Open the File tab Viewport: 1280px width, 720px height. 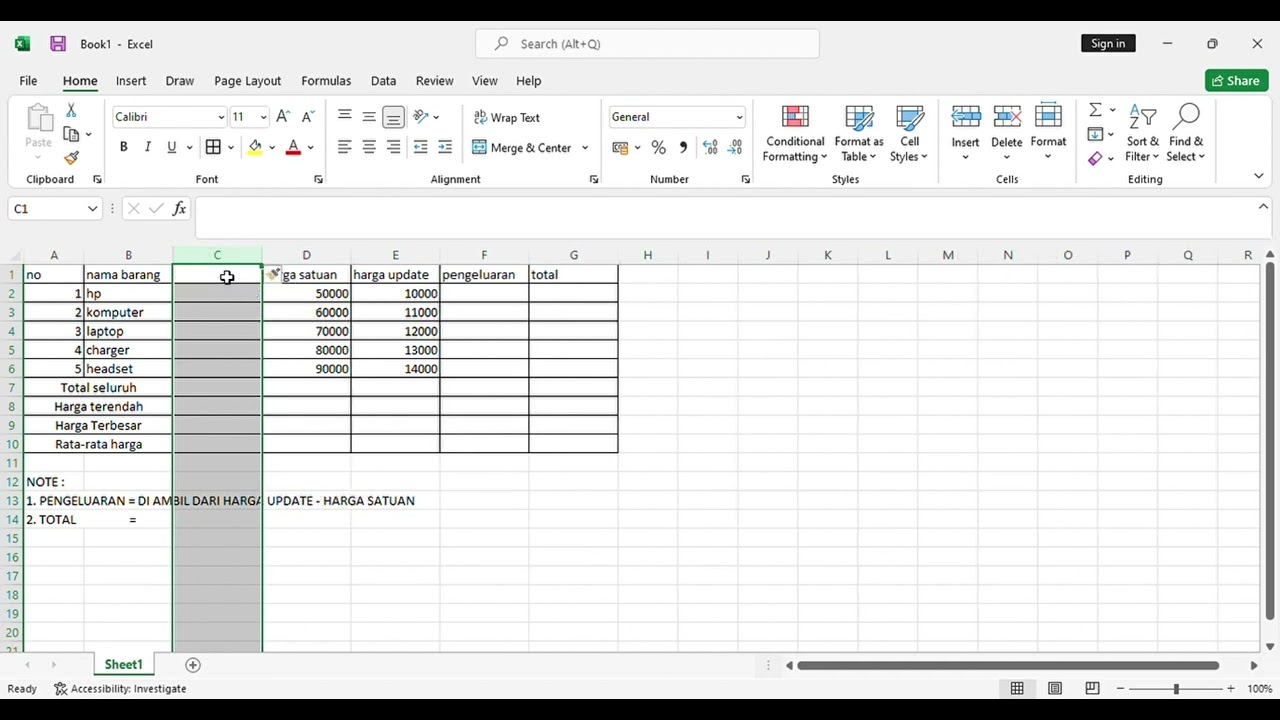click(28, 81)
